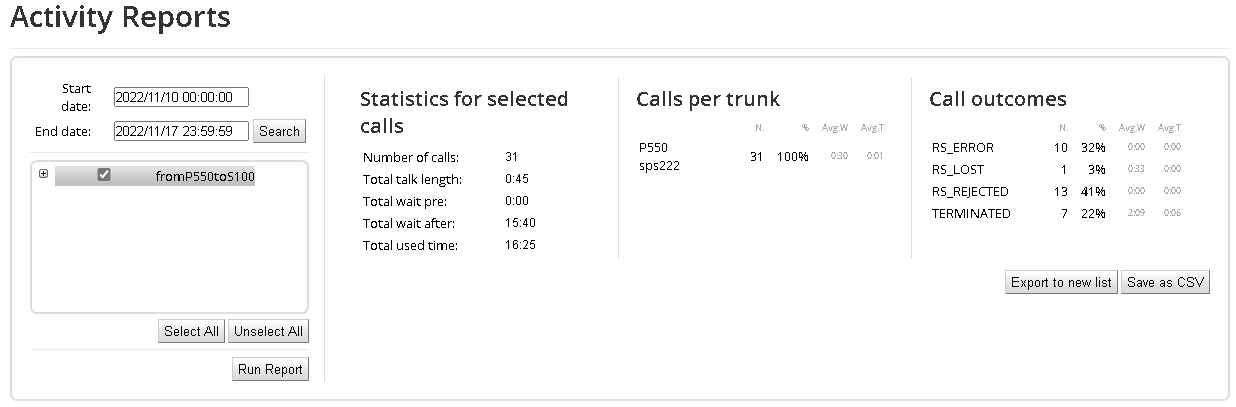
Task: Click the Save as CSV button
Action: click(x=1166, y=283)
